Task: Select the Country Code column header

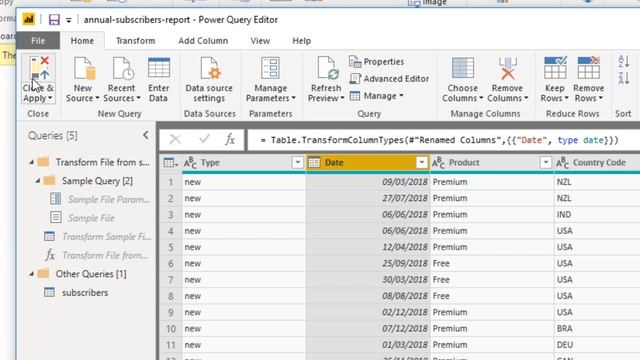Action: (x=597, y=163)
